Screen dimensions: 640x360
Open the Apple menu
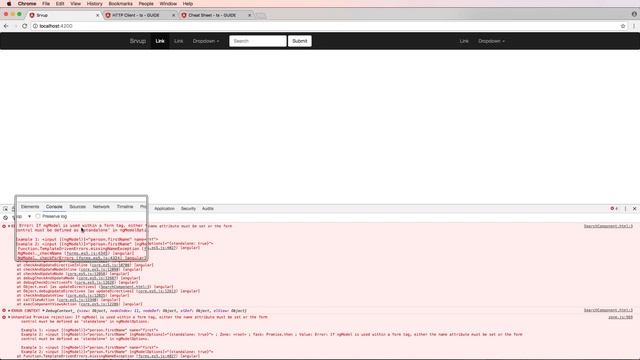click(9, 4)
